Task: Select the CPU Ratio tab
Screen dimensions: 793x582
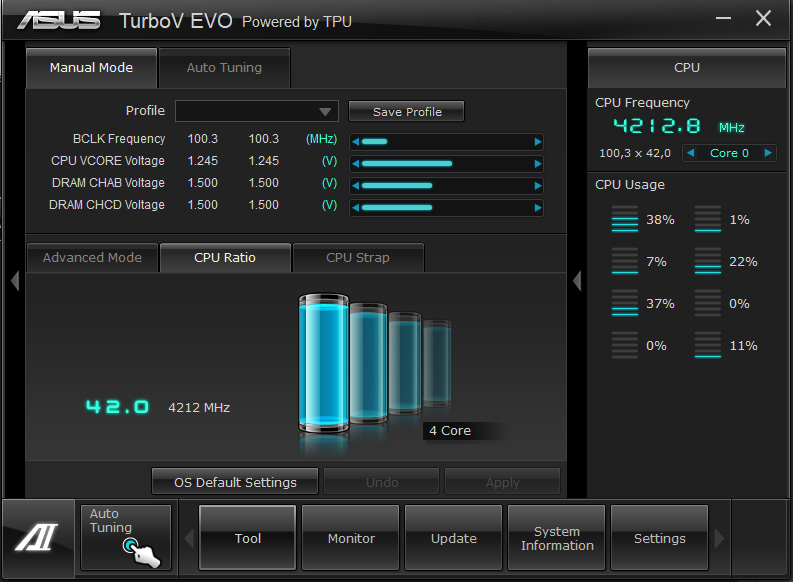Action: (225, 258)
